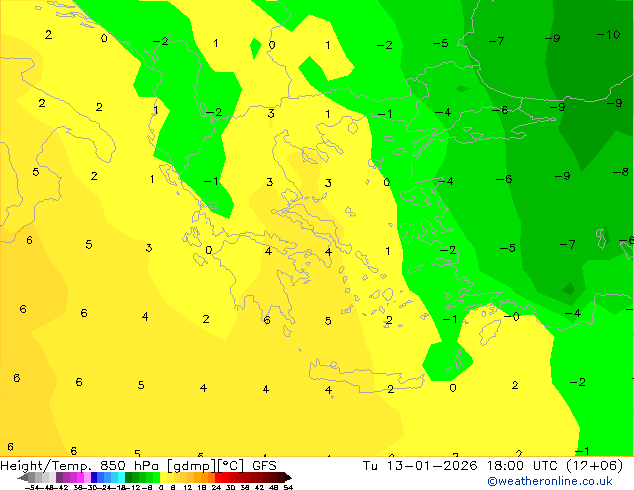634x490 pixels.
Task: Click the weatheronline.co.uk copyright link
Action: [550, 481]
